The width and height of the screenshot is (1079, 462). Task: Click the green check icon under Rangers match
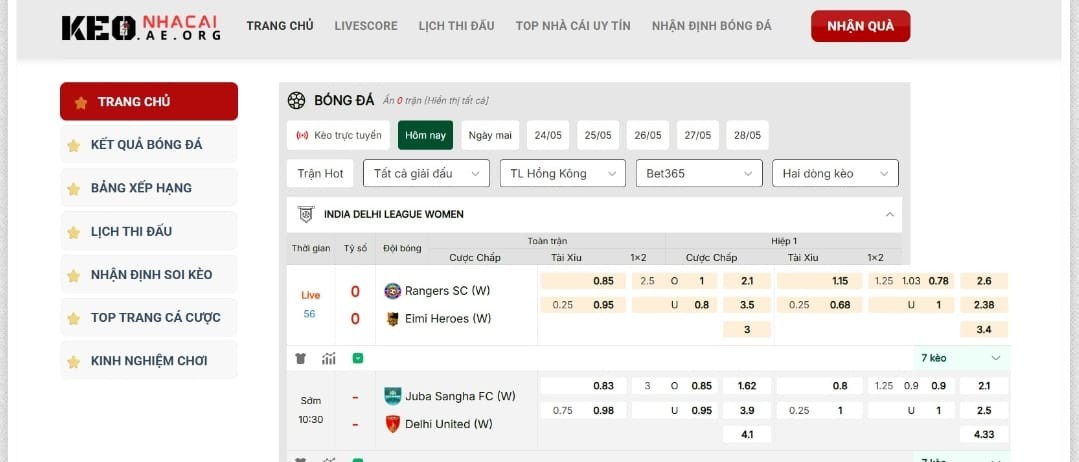point(358,358)
